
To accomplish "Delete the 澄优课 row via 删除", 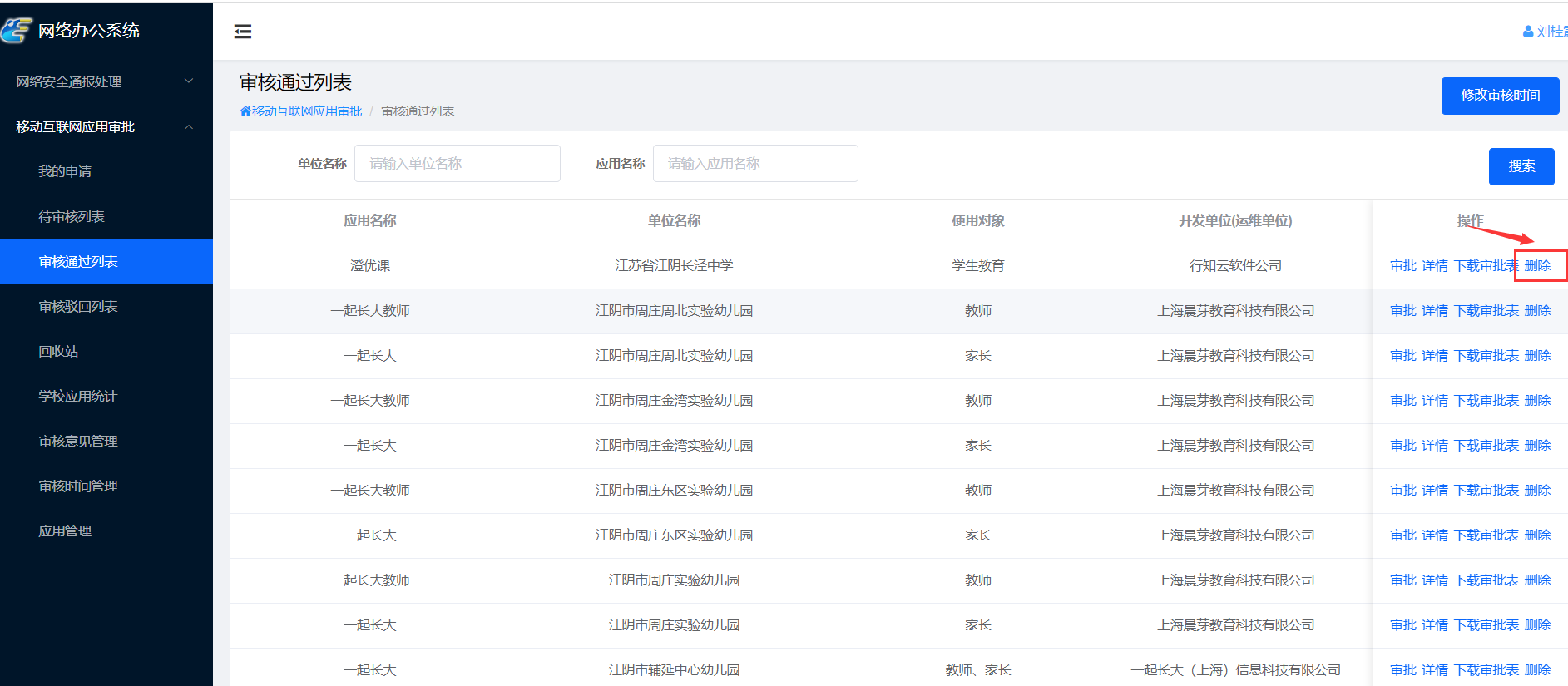I will [1537, 266].
